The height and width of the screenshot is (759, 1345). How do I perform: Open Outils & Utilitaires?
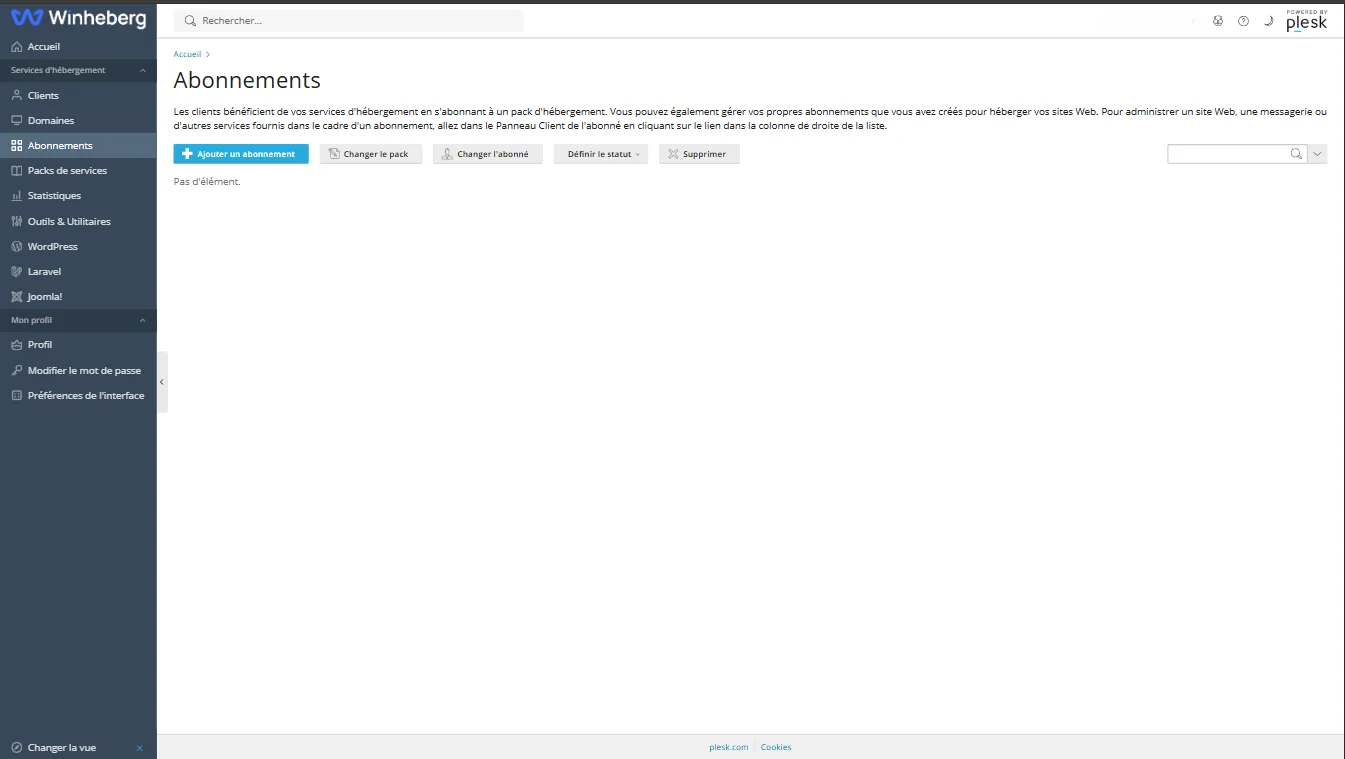tap(78, 221)
